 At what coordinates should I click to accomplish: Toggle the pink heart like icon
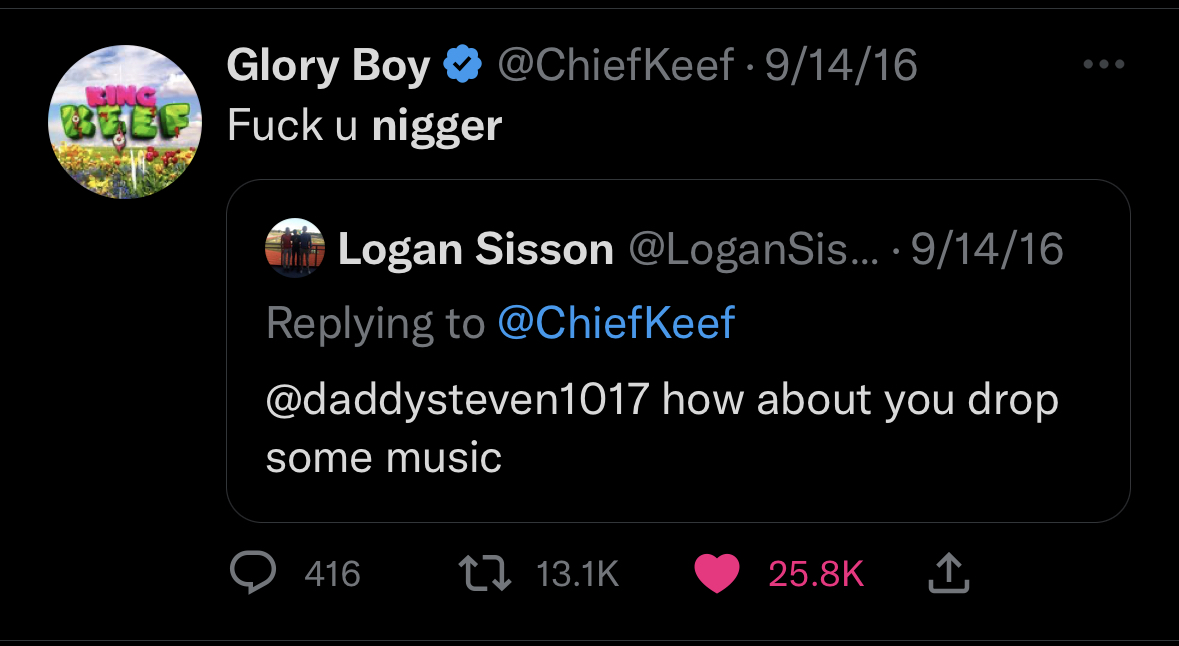[717, 574]
